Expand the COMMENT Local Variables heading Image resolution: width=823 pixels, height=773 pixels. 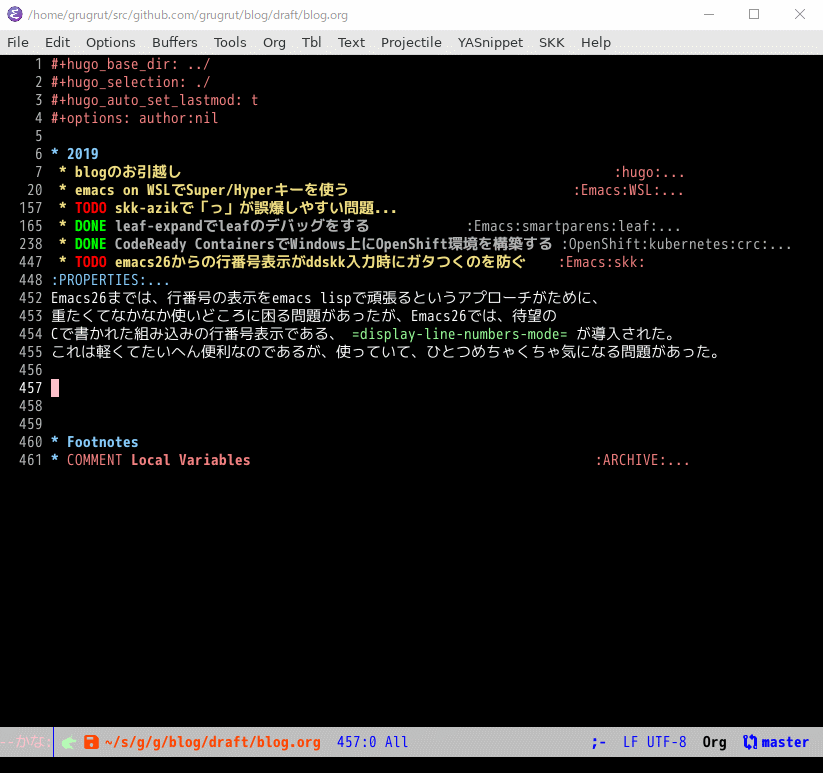(159, 460)
